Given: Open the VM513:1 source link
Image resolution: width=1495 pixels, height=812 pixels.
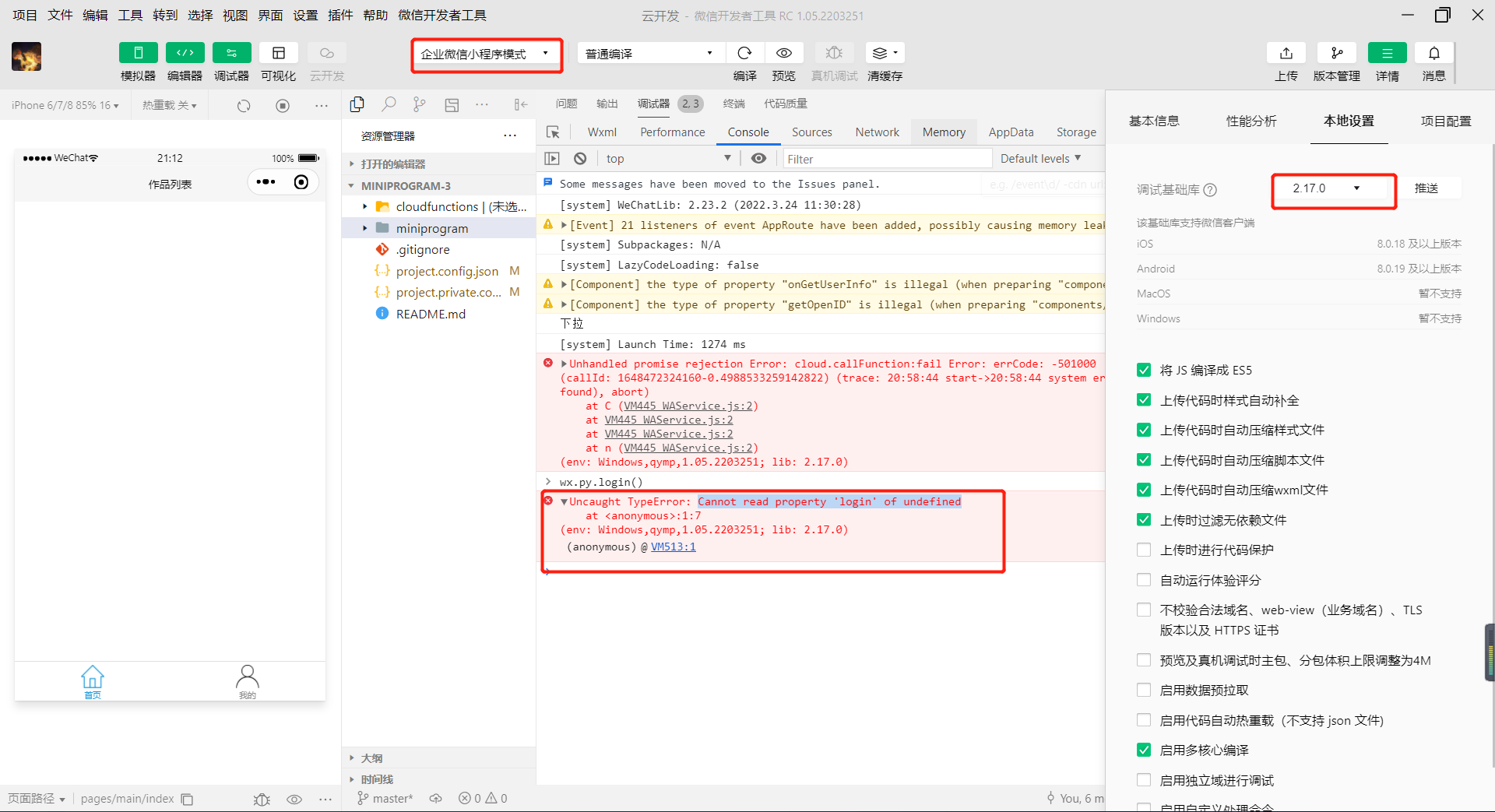Looking at the screenshot, I should point(674,547).
